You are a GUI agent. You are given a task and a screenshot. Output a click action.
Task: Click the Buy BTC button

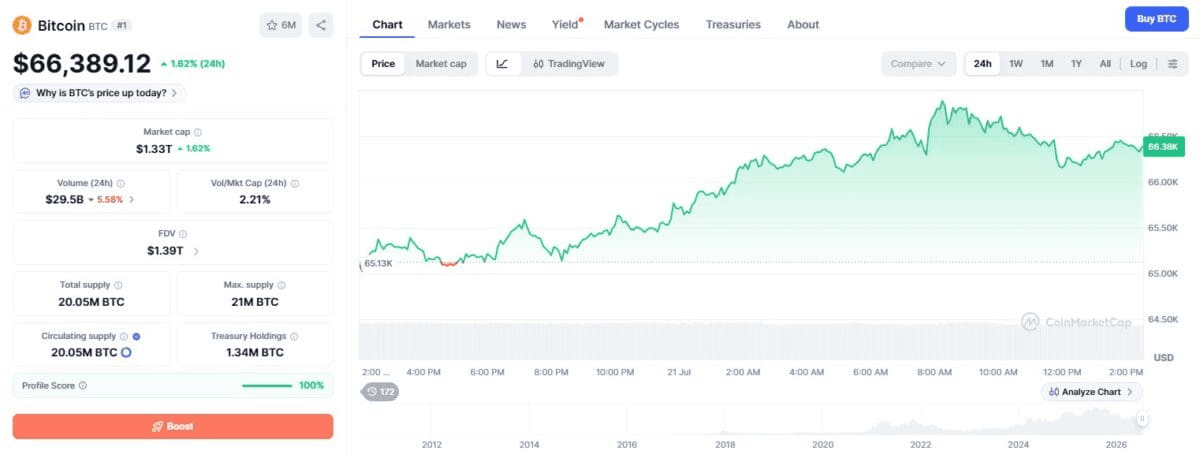click(1156, 19)
